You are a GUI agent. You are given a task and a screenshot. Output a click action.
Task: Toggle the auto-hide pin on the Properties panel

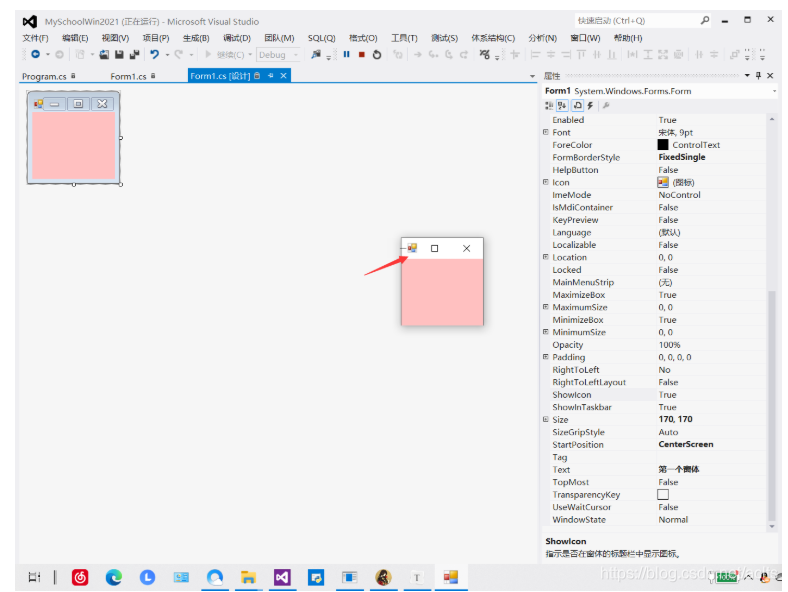point(758,75)
